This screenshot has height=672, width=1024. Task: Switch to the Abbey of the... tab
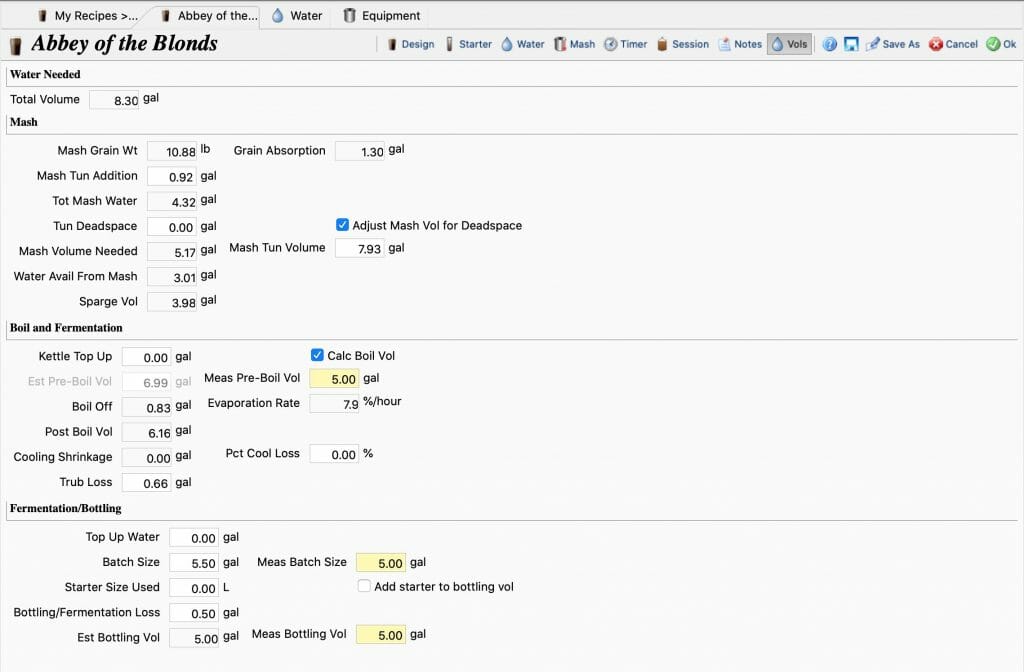pyautogui.click(x=209, y=16)
